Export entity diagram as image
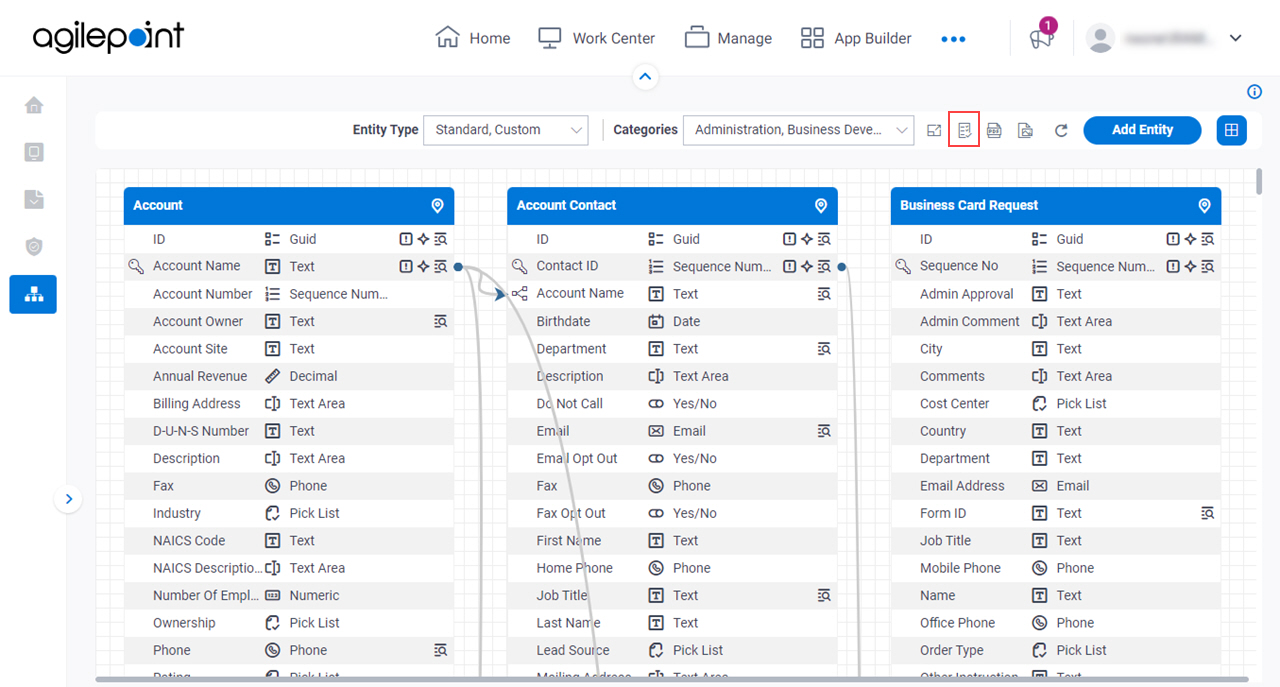Image resolution: width=1280 pixels, height=687 pixels. point(1025,130)
